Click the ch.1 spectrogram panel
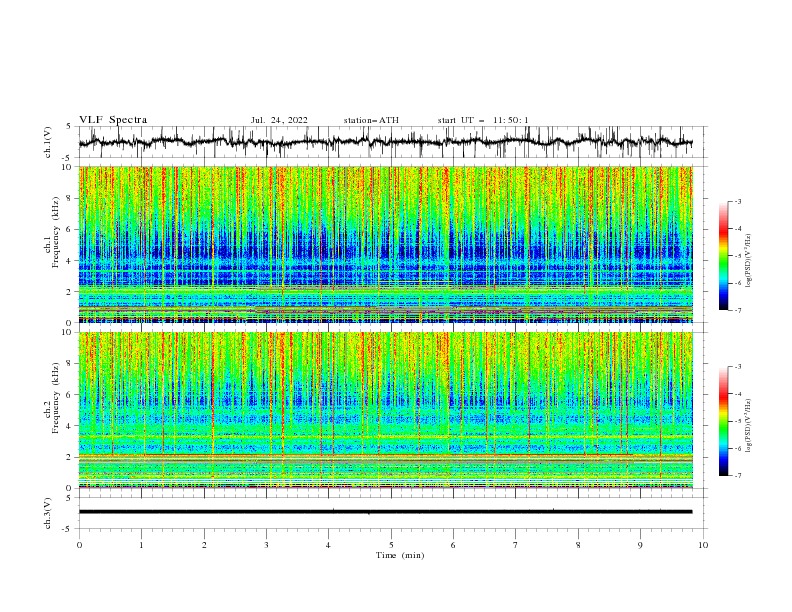The width and height of the screenshot is (792, 612). (385, 244)
